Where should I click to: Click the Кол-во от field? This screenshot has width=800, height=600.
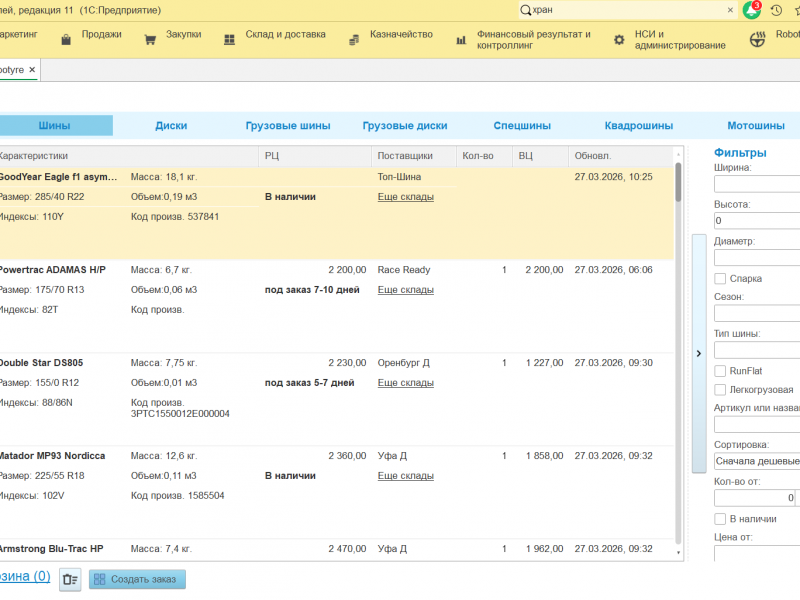click(755, 498)
